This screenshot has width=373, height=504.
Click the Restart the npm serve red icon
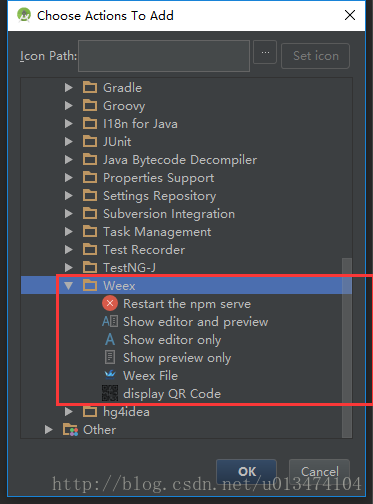click(x=110, y=303)
